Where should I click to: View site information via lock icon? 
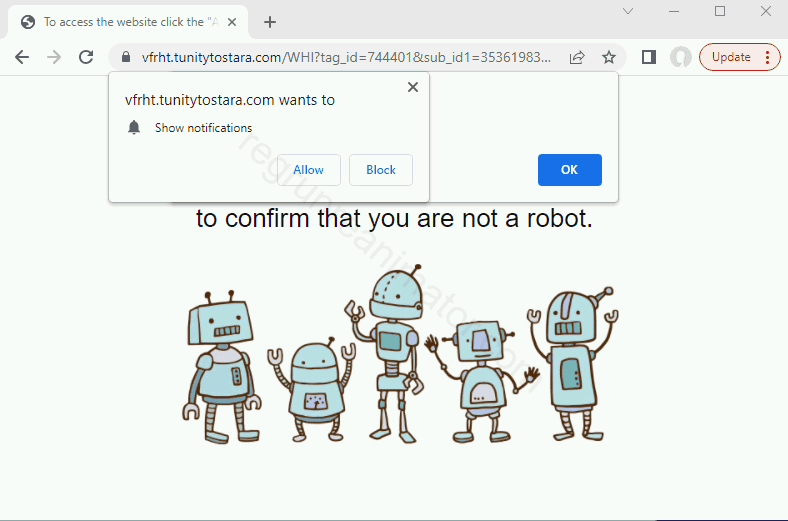click(x=126, y=57)
